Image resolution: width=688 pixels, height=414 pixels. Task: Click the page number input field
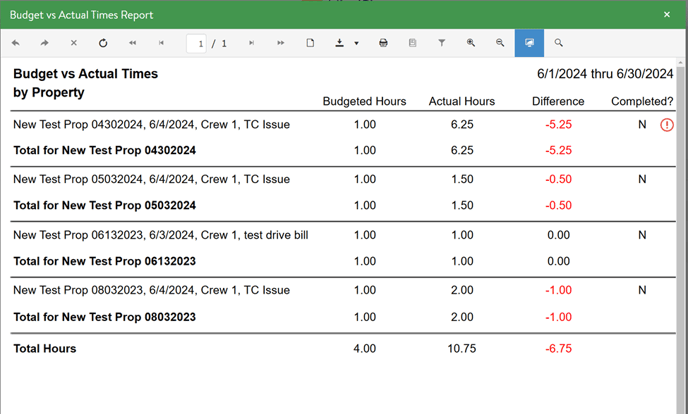point(197,44)
